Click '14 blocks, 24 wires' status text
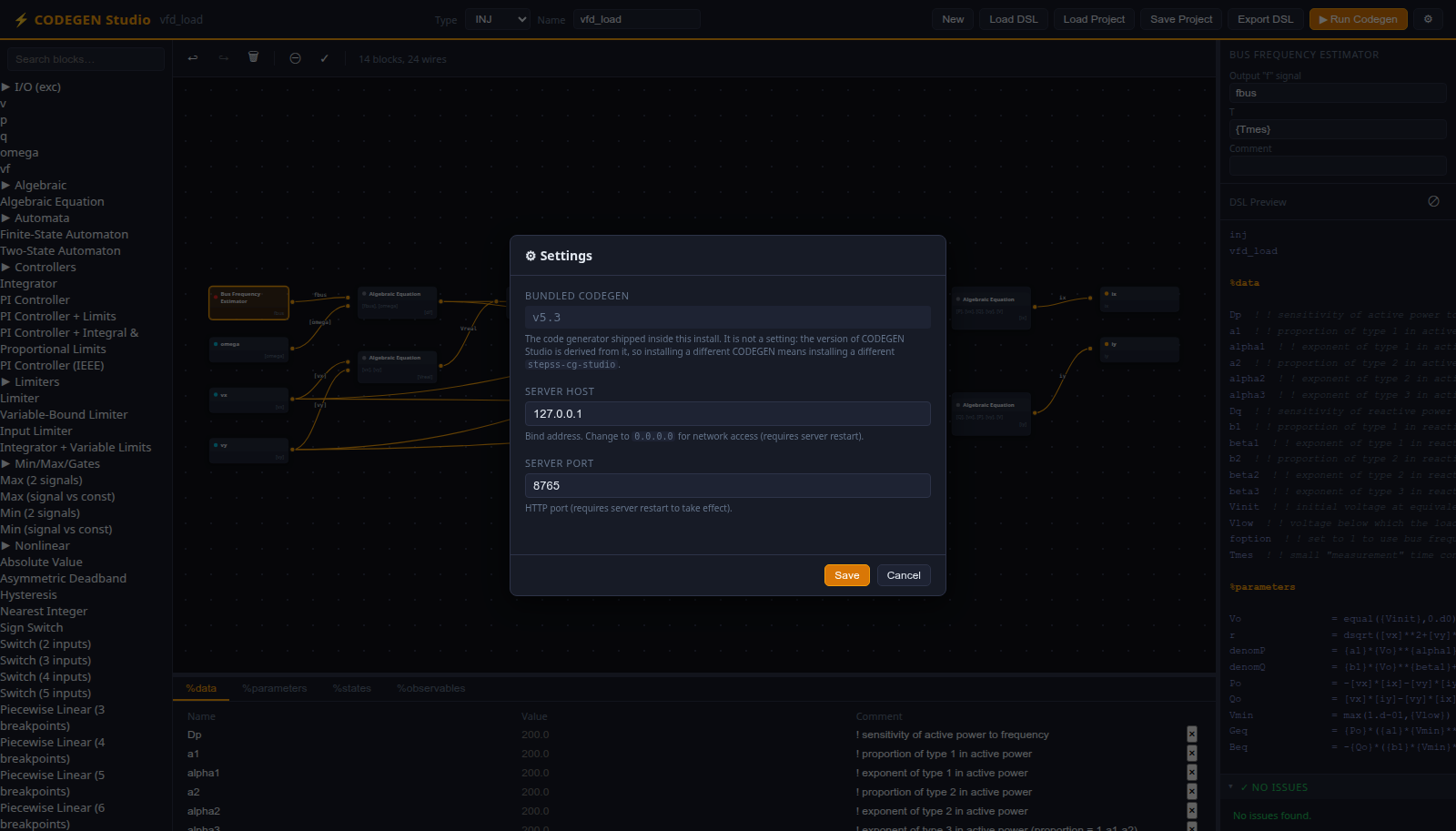This screenshot has height=831, width=1456. tap(402, 59)
